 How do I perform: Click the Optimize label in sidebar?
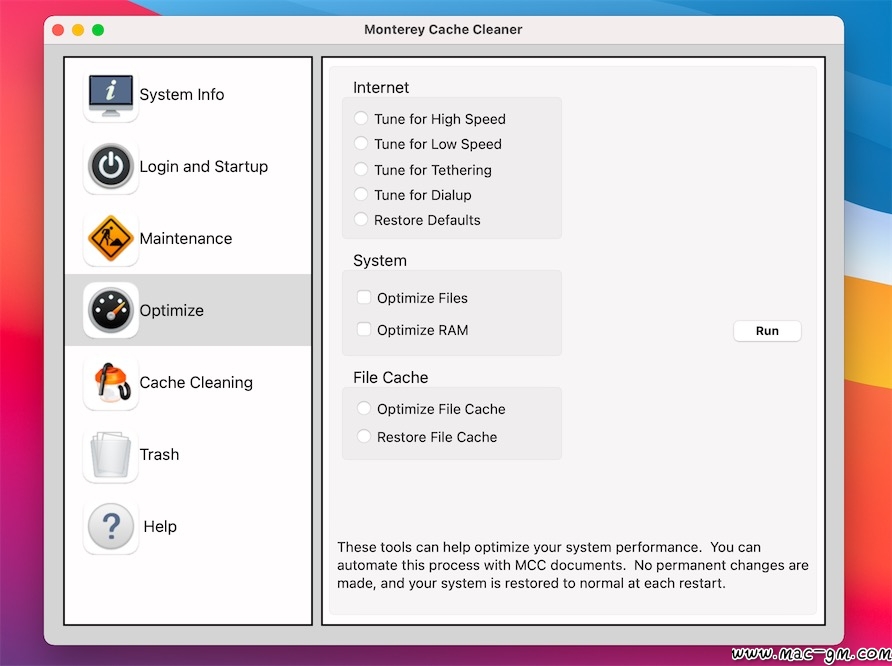click(171, 310)
